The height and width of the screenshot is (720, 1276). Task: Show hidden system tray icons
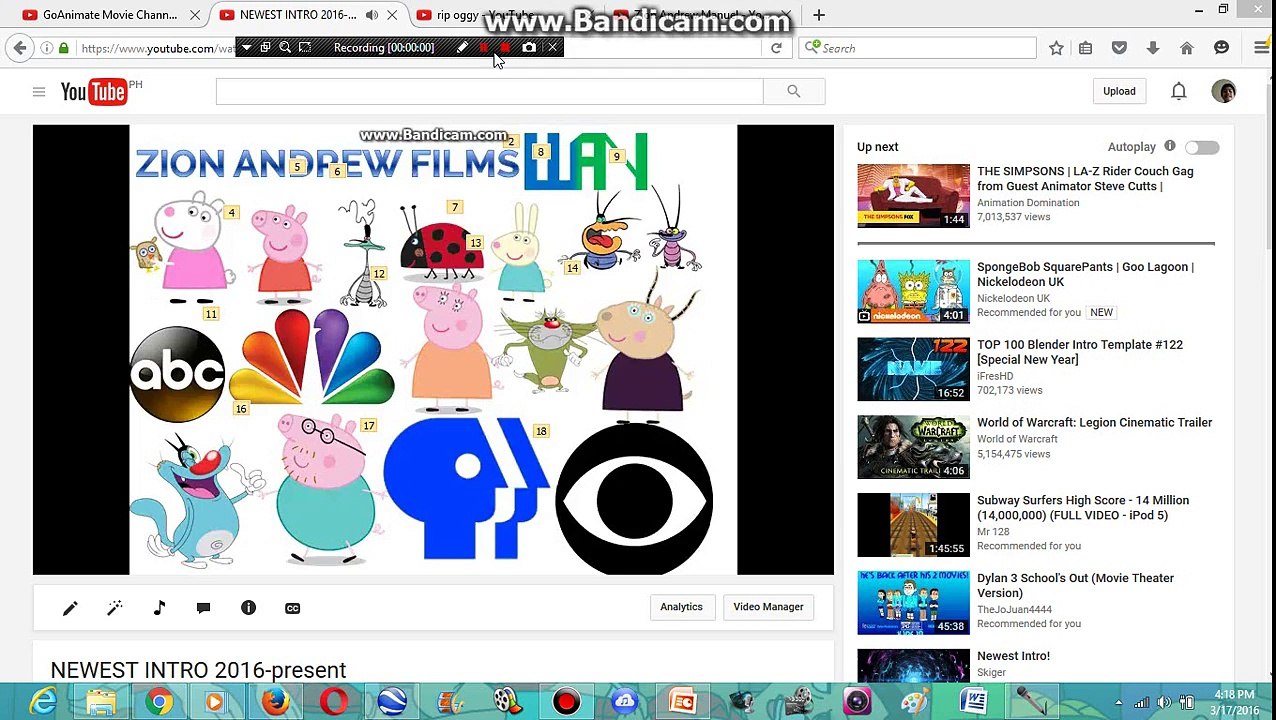click(1118, 703)
